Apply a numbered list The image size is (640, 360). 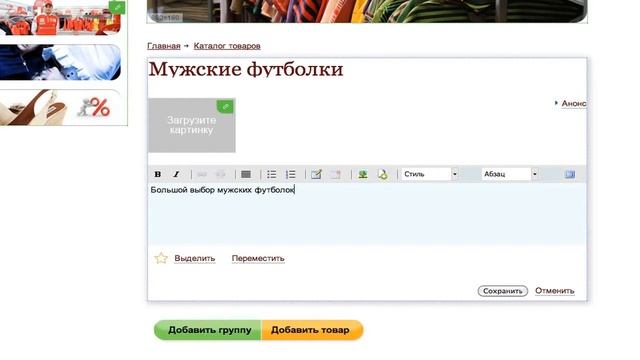(x=291, y=174)
